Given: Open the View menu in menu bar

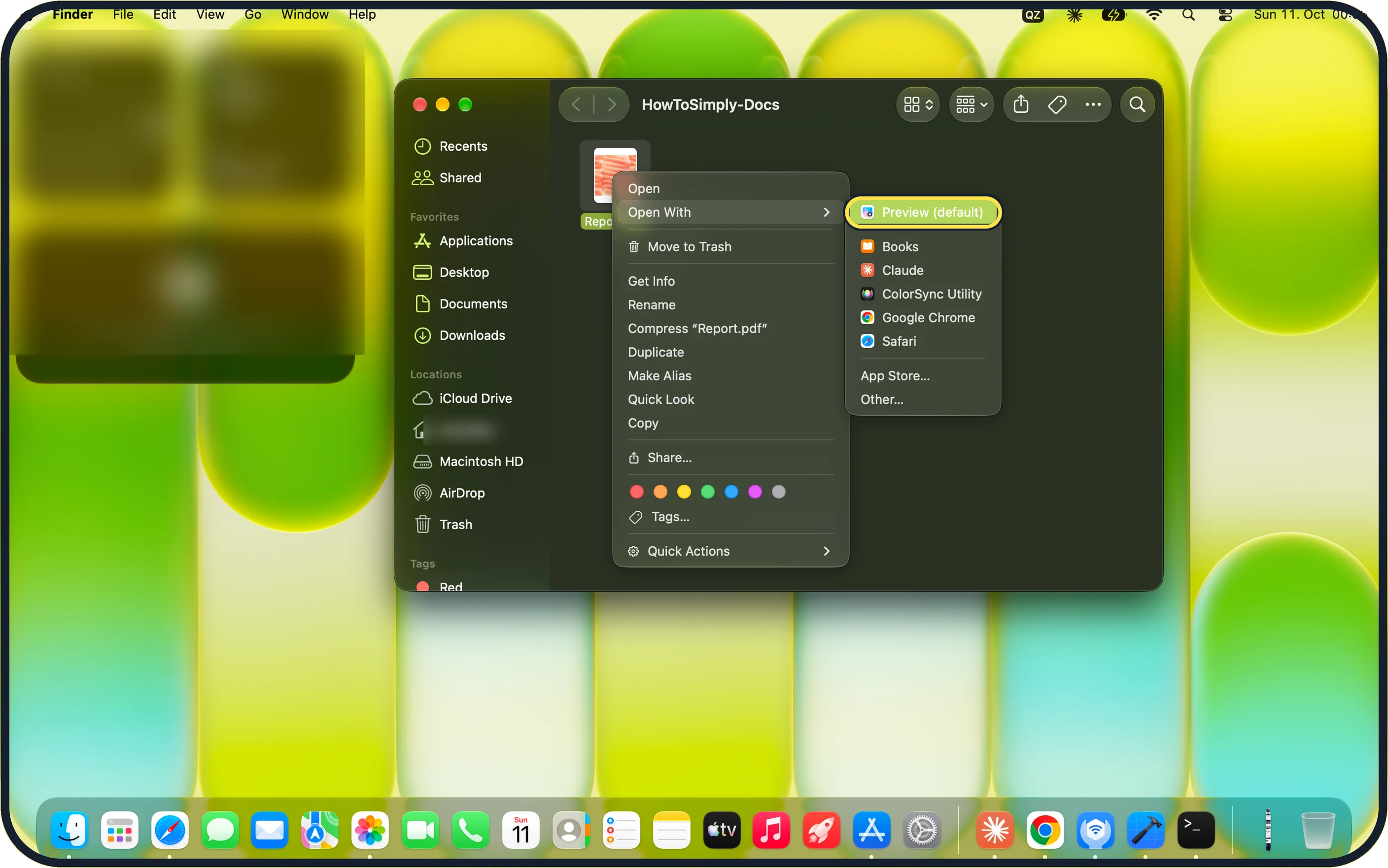Looking at the screenshot, I should [209, 14].
